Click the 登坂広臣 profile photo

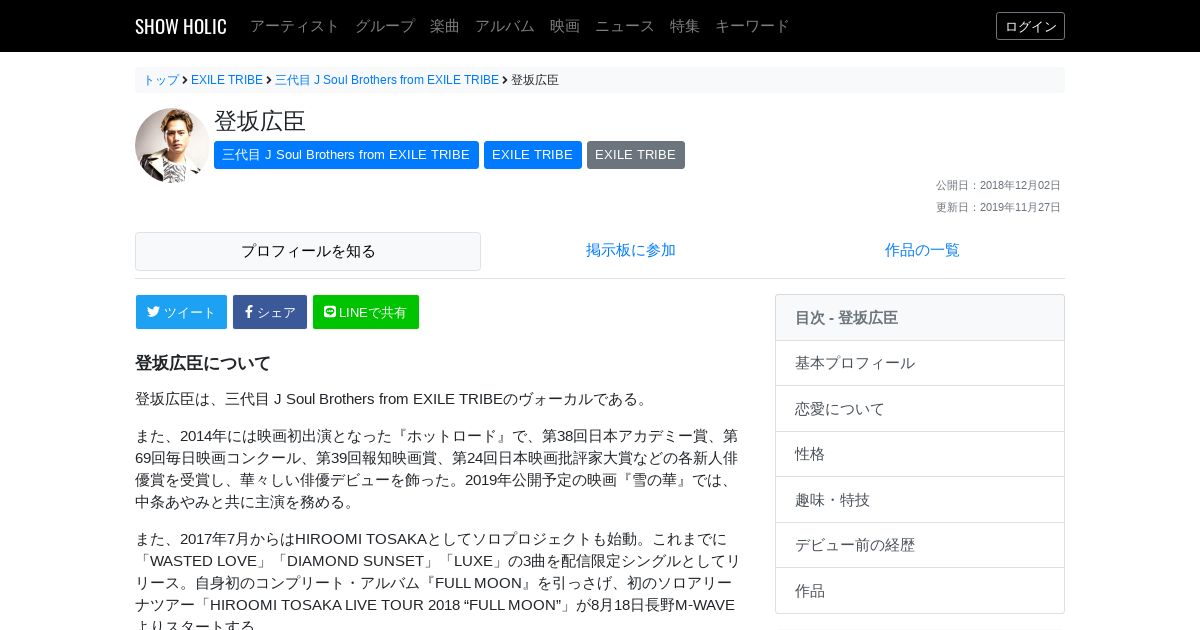pos(172,145)
